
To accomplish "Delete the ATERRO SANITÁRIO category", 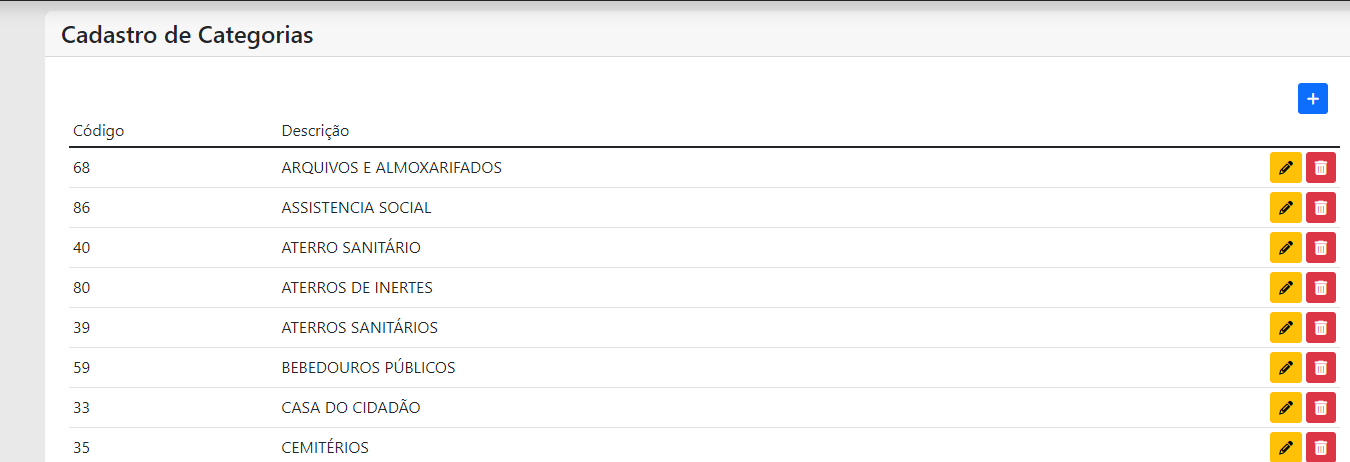I will pos(1321,248).
